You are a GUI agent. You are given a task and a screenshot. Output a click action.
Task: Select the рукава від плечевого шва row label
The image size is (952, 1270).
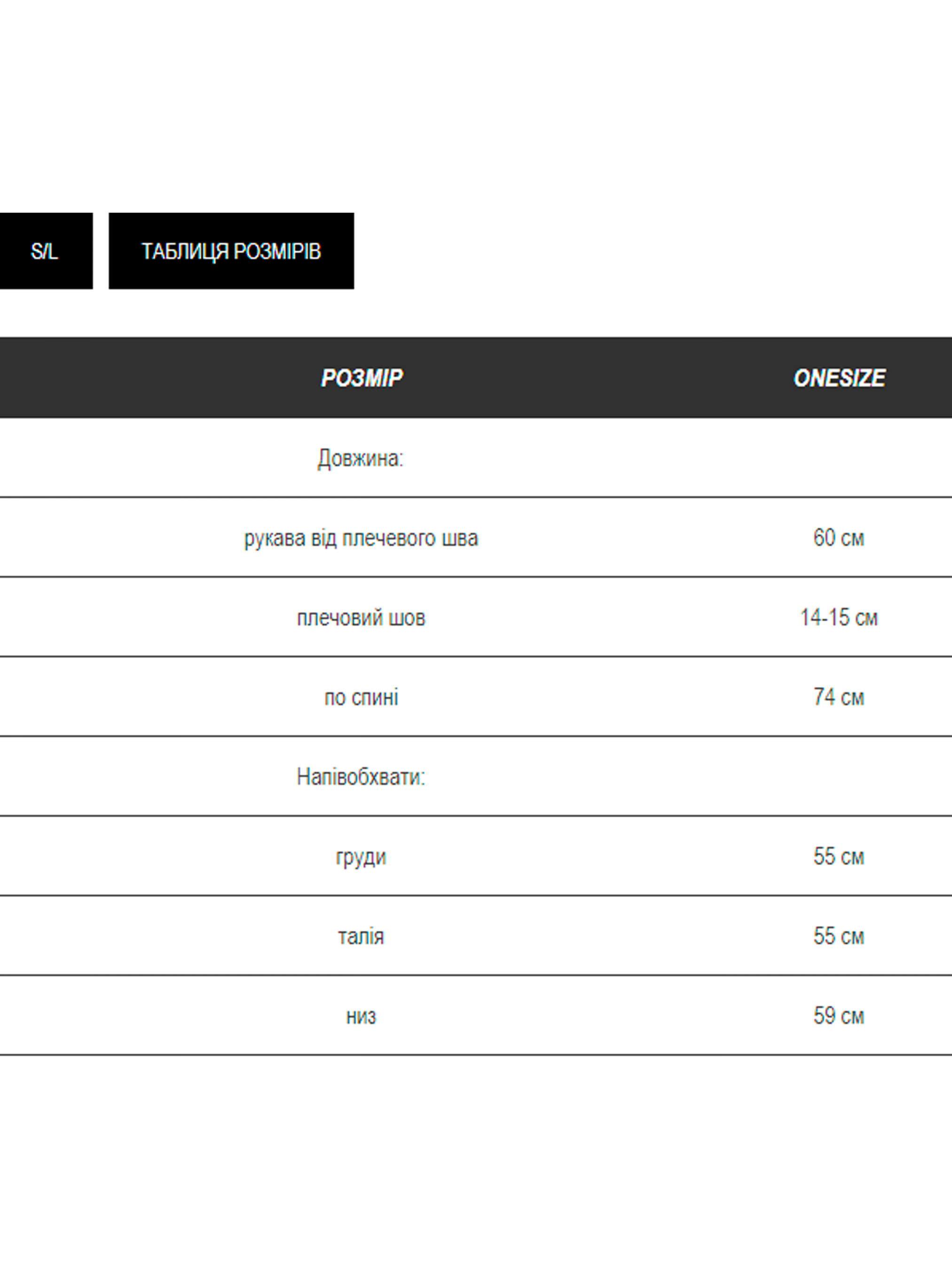[361, 538]
